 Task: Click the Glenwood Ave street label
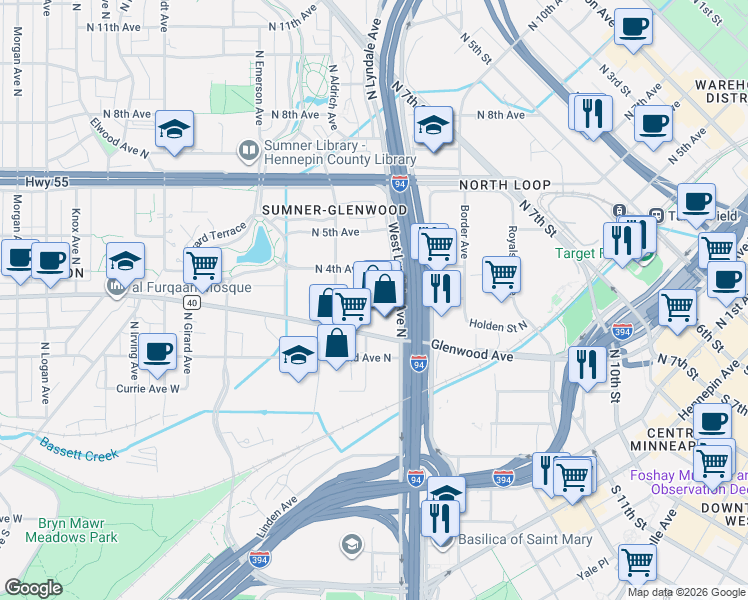[x=472, y=351]
